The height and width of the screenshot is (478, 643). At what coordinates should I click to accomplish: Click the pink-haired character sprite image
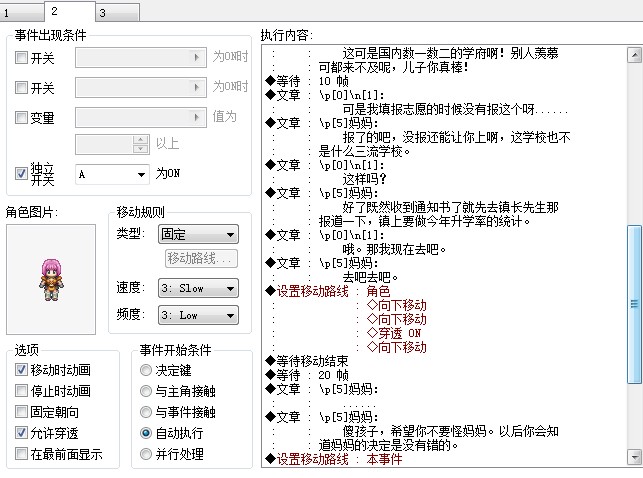[51, 280]
